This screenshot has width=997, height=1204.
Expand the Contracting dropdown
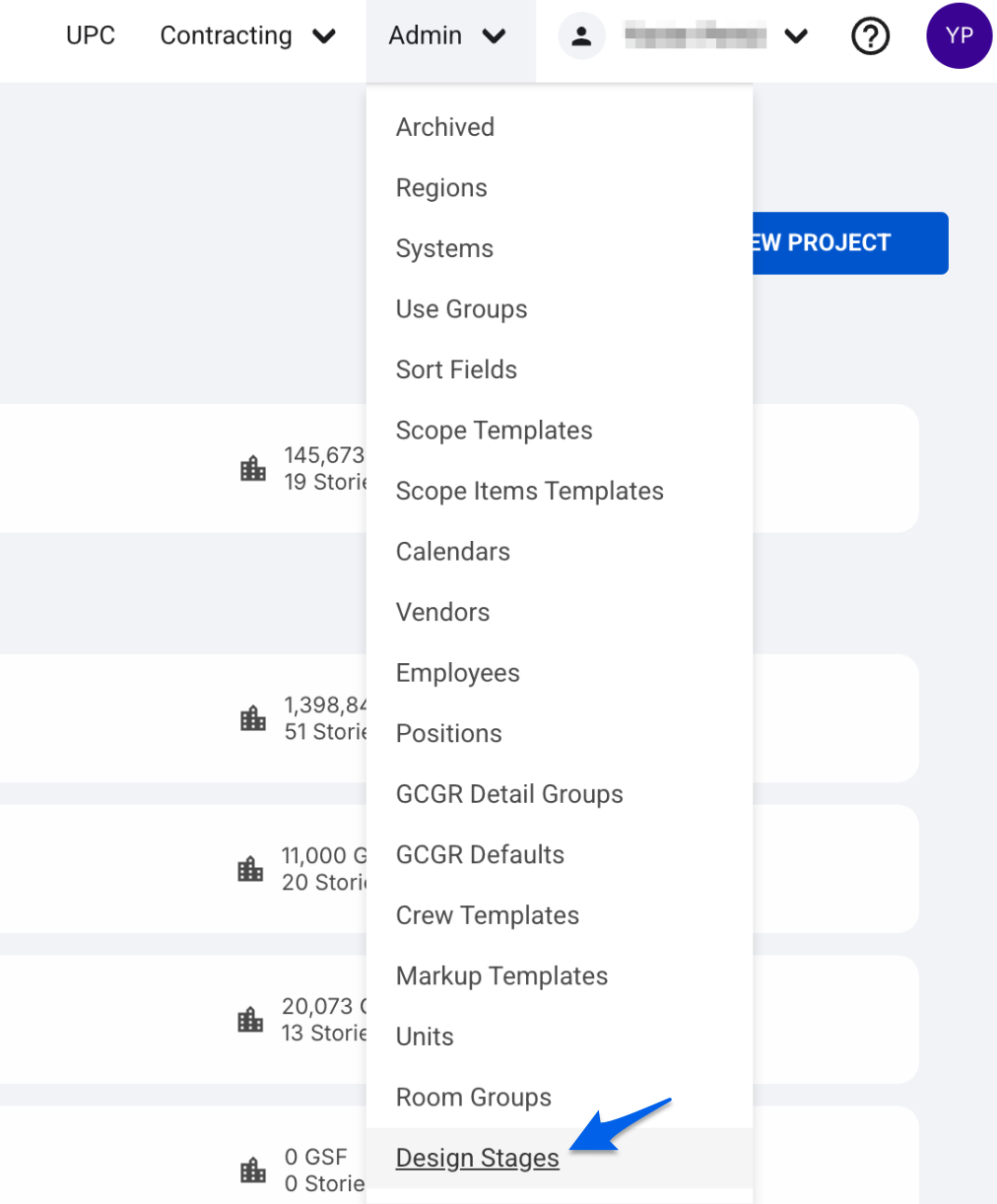(x=248, y=36)
